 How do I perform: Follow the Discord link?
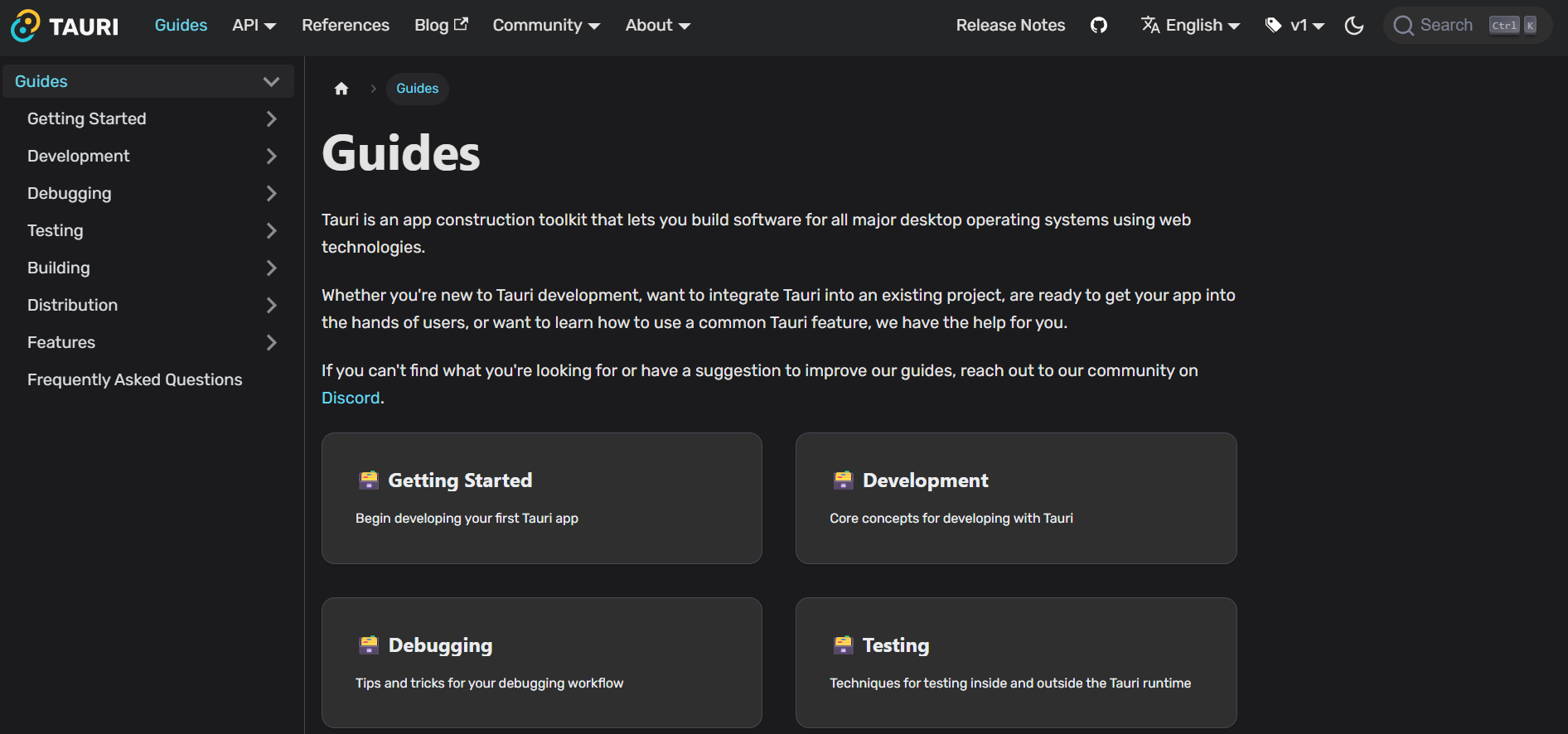351,398
